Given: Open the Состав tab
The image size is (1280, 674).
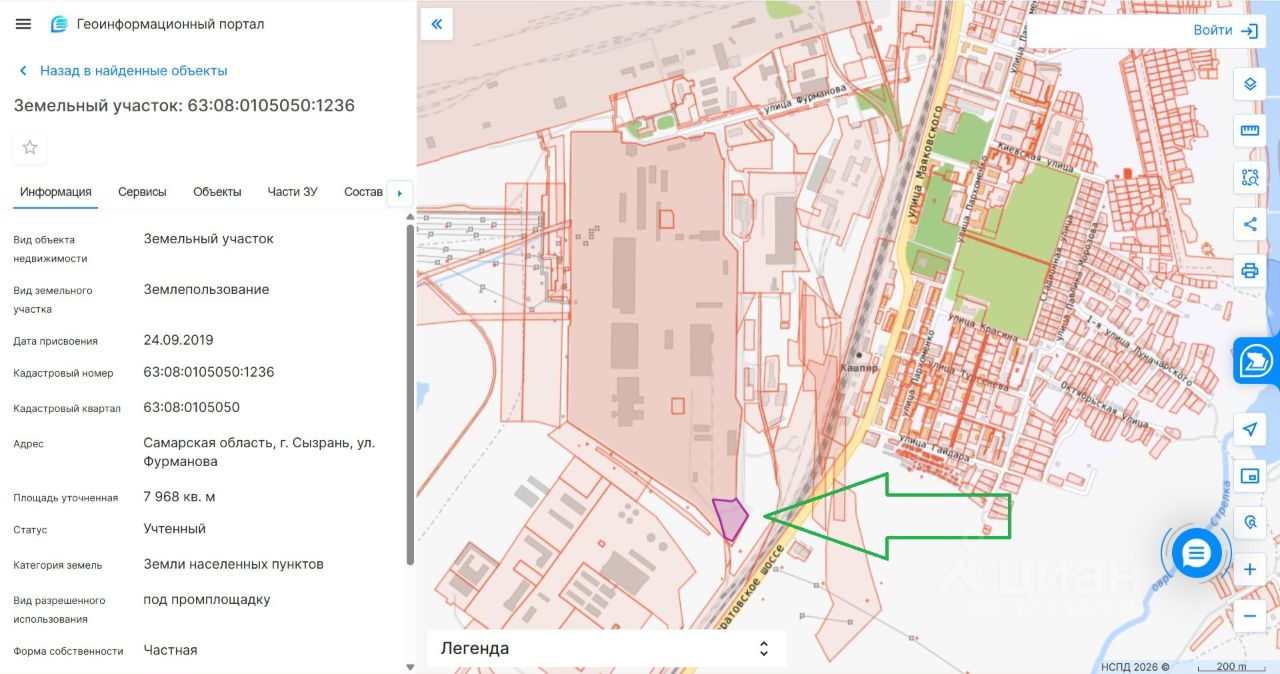Looking at the screenshot, I should 363,192.
